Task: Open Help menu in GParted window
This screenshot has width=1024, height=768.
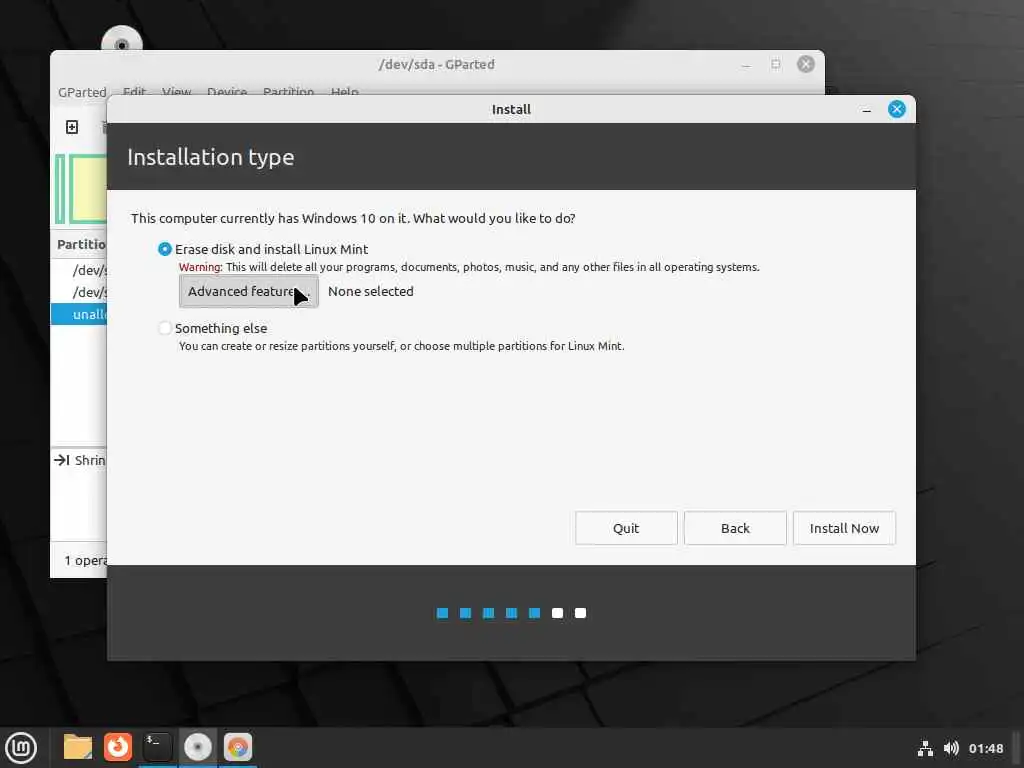Action: [x=344, y=92]
